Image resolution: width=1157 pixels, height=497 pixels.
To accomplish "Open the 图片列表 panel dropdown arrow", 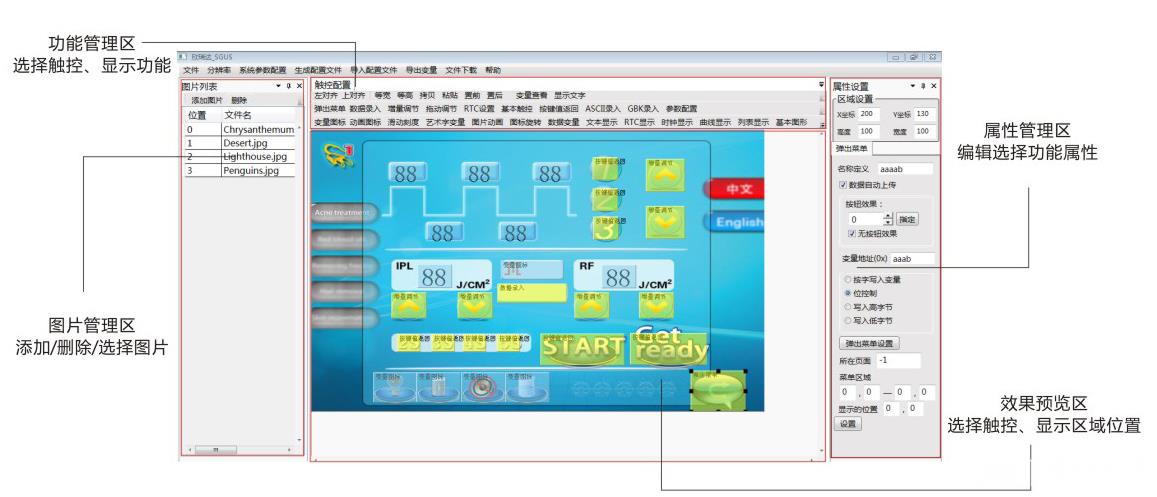I will [x=278, y=87].
